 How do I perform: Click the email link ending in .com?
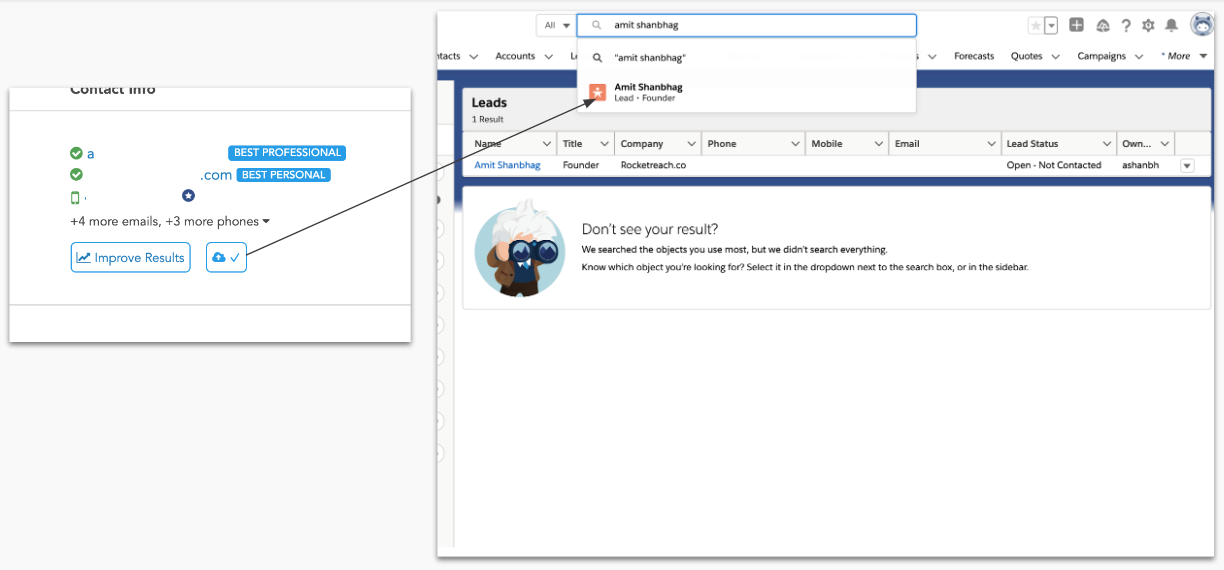click(216, 175)
